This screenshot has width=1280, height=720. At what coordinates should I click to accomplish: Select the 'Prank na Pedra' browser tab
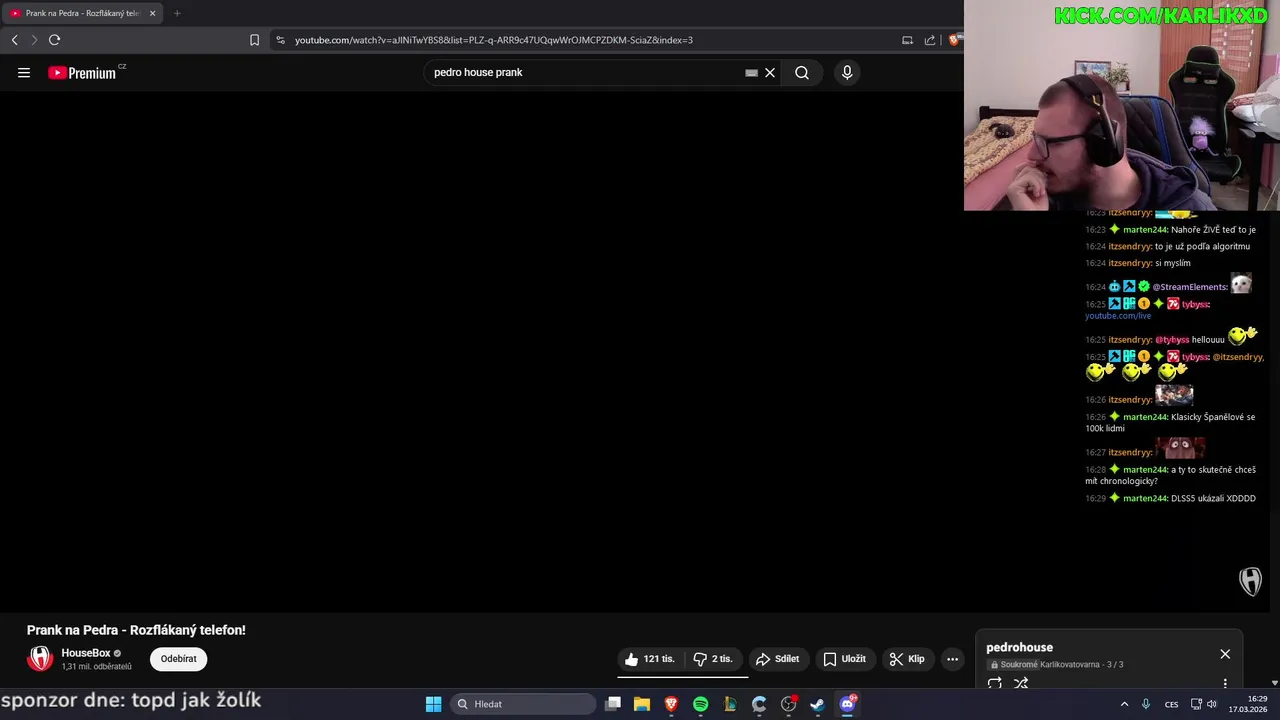pyautogui.click(x=82, y=13)
